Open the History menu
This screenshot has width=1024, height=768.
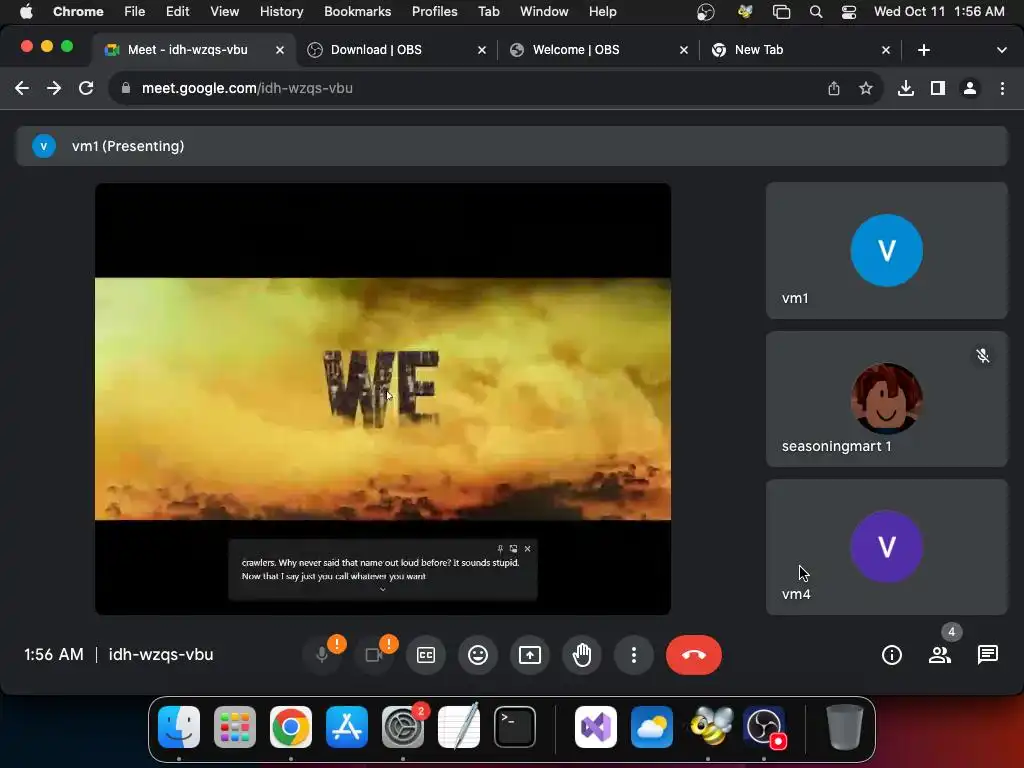(281, 12)
